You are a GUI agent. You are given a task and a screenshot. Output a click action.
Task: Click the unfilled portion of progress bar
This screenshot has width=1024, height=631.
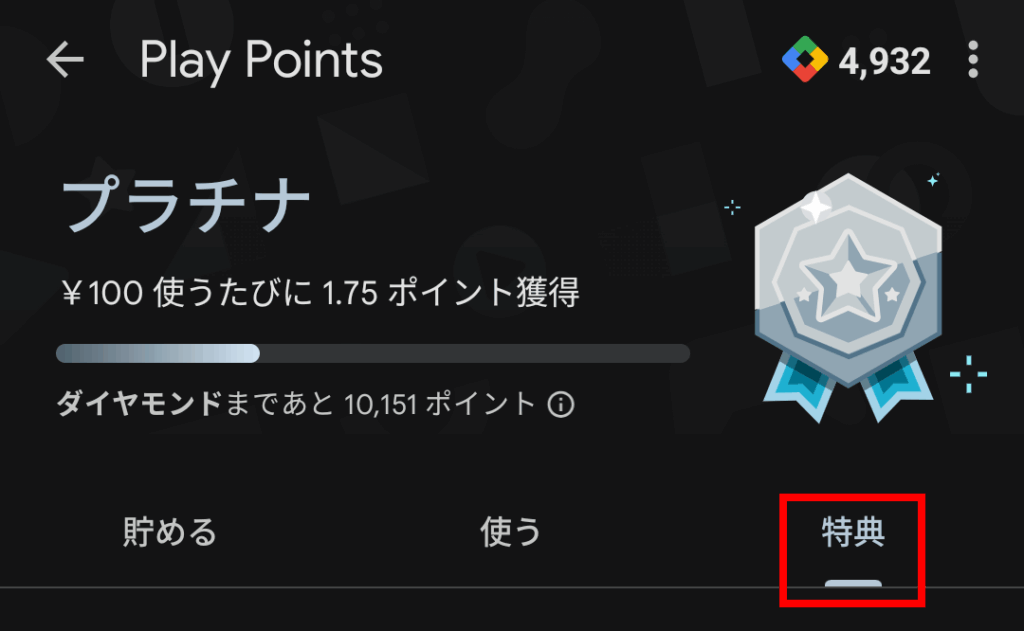pos(475,353)
